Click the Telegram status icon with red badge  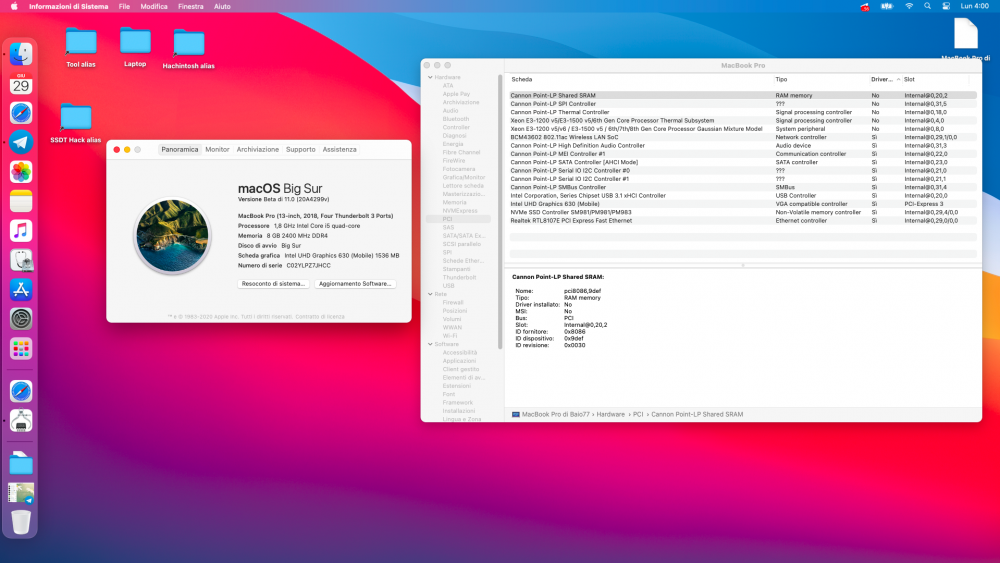pyautogui.click(x=865, y=6)
